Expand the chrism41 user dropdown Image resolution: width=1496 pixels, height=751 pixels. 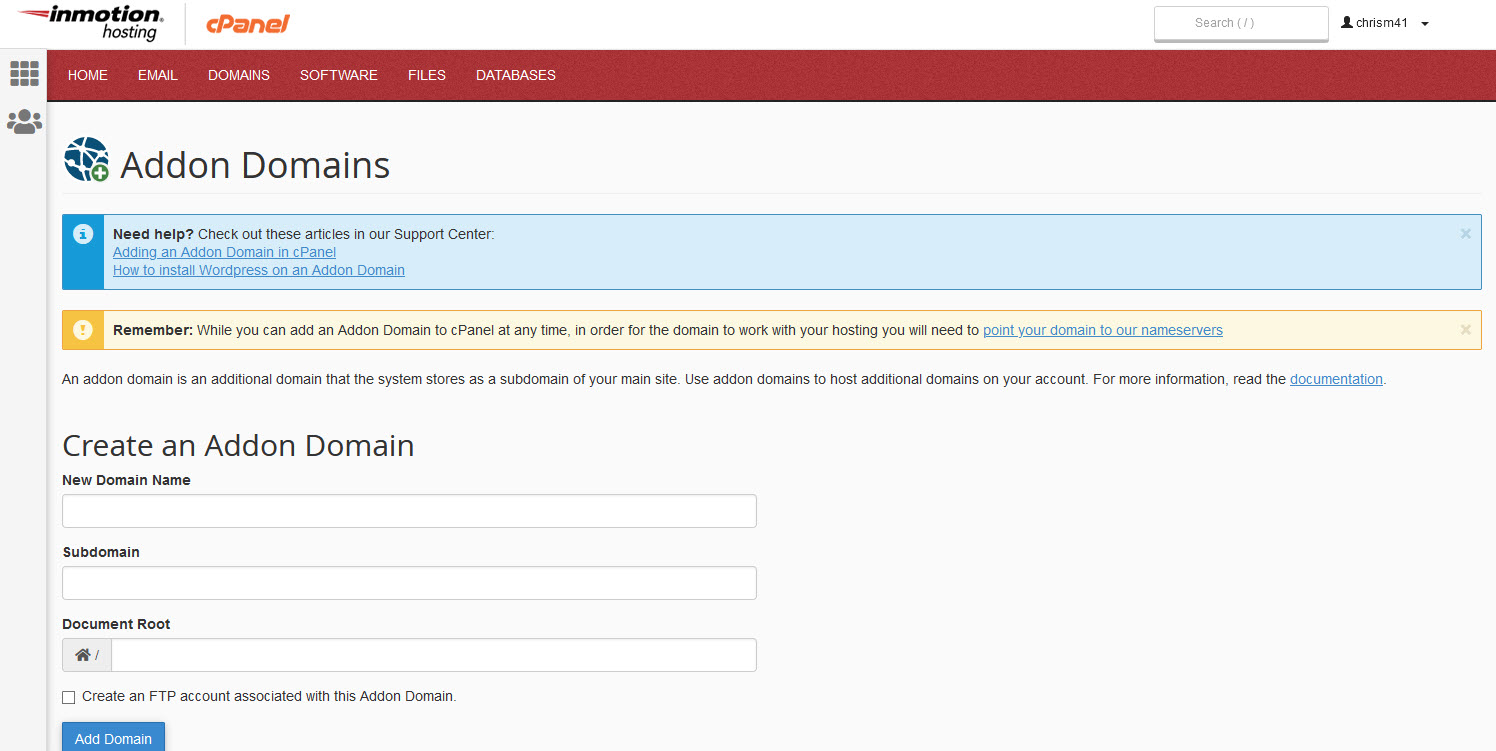click(1385, 23)
